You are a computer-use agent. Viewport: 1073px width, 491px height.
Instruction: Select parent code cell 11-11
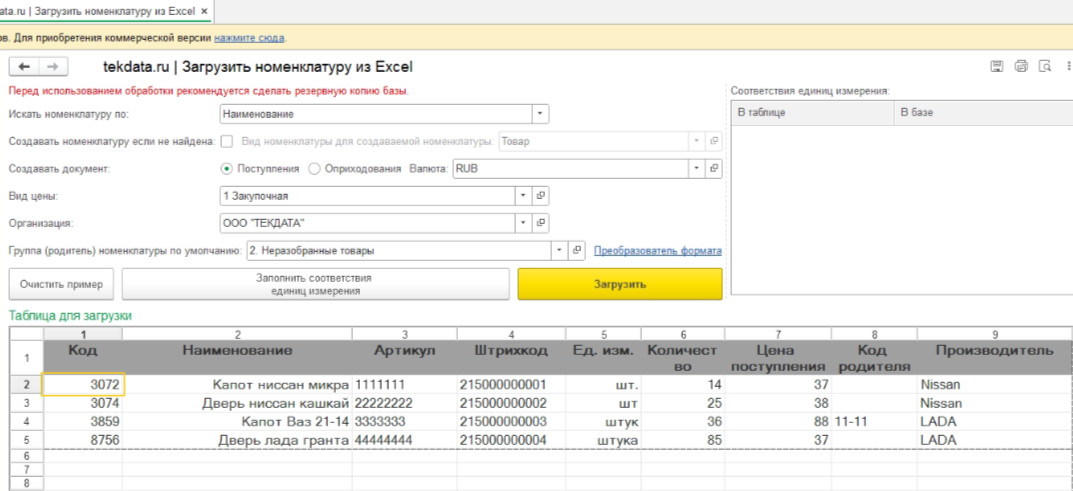875,422
